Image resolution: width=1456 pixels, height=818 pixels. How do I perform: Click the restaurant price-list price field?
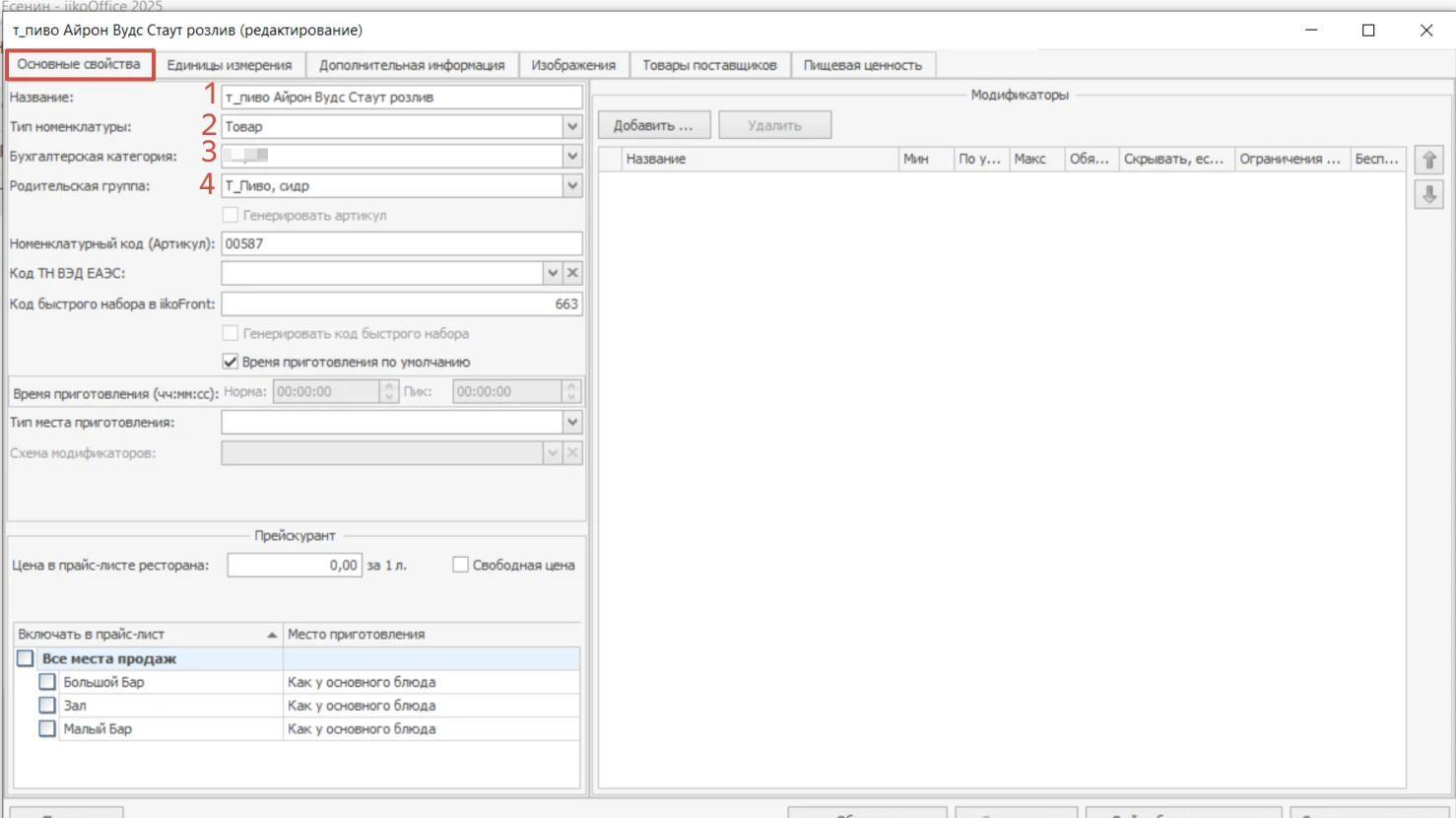(295, 565)
